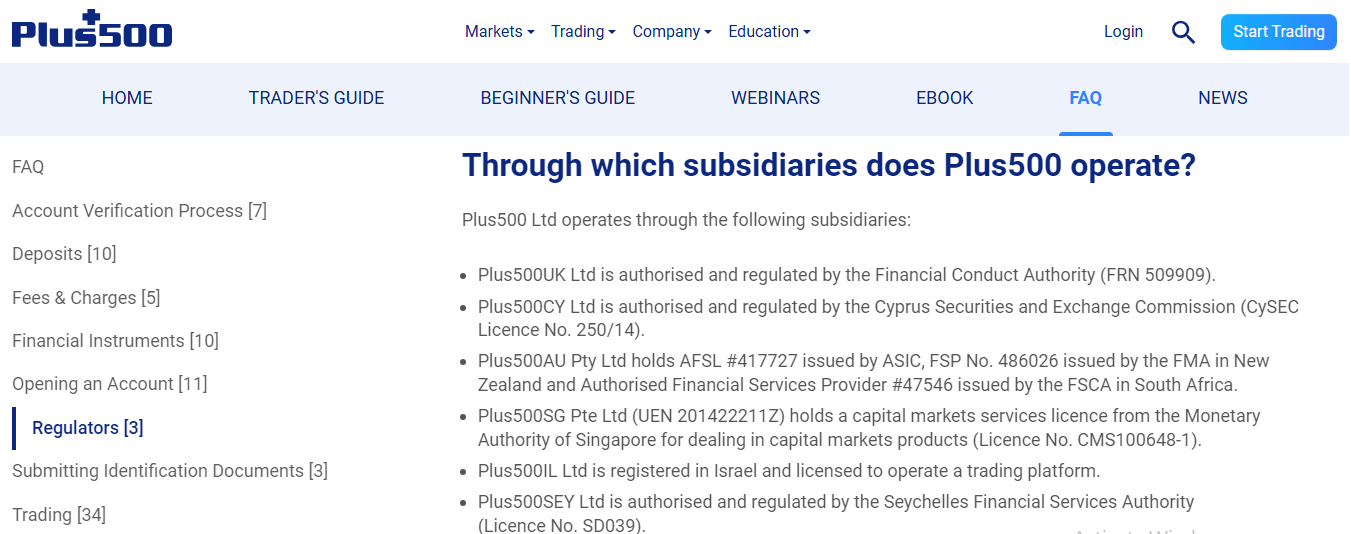
Task: Open Financial Instruments FAQ category
Action: tap(115, 341)
